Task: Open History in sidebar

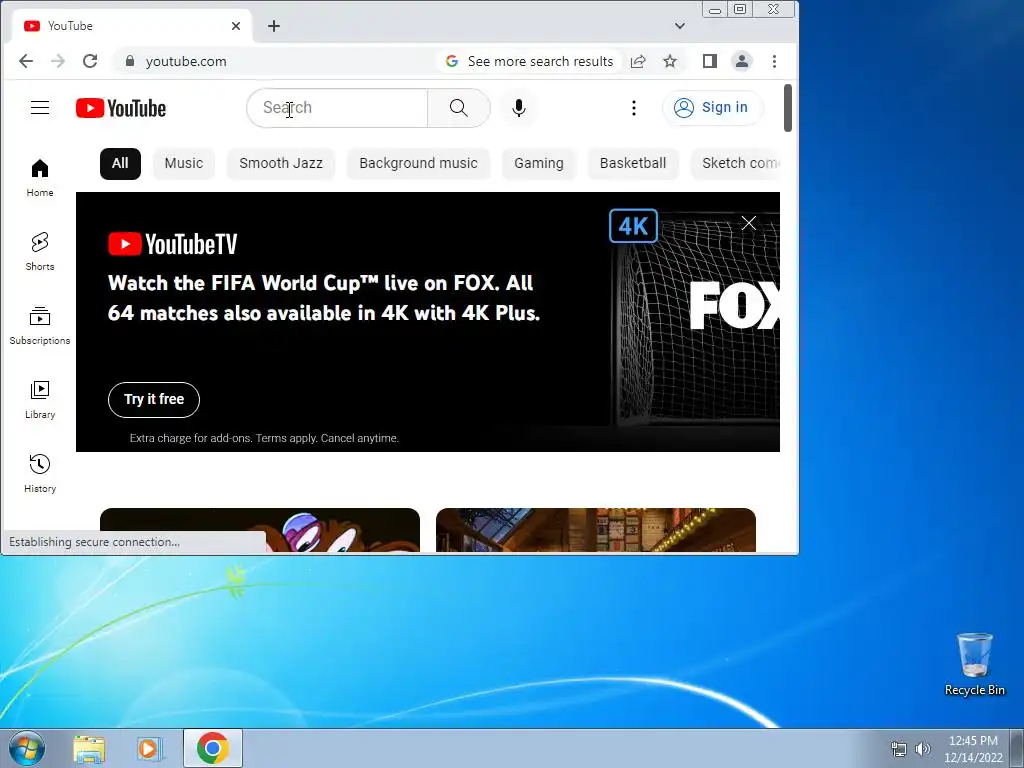Action: pos(40,473)
